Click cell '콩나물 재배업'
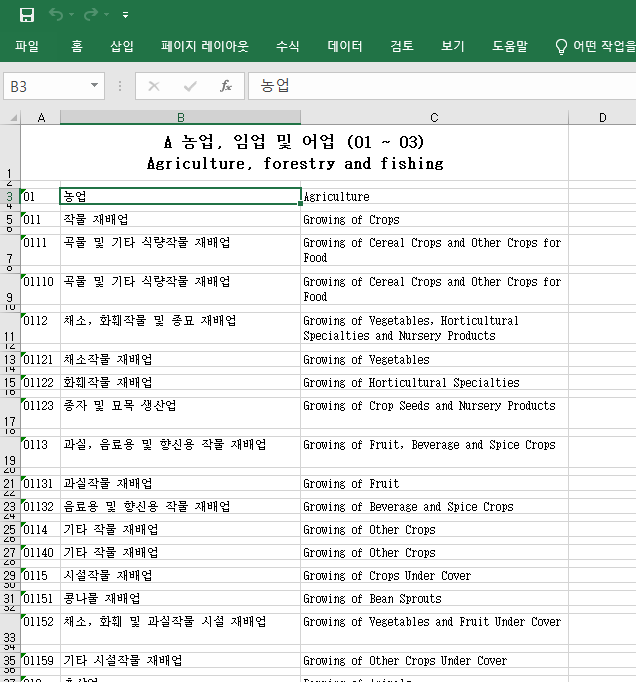Image resolution: width=636 pixels, height=682 pixels. point(181,598)
